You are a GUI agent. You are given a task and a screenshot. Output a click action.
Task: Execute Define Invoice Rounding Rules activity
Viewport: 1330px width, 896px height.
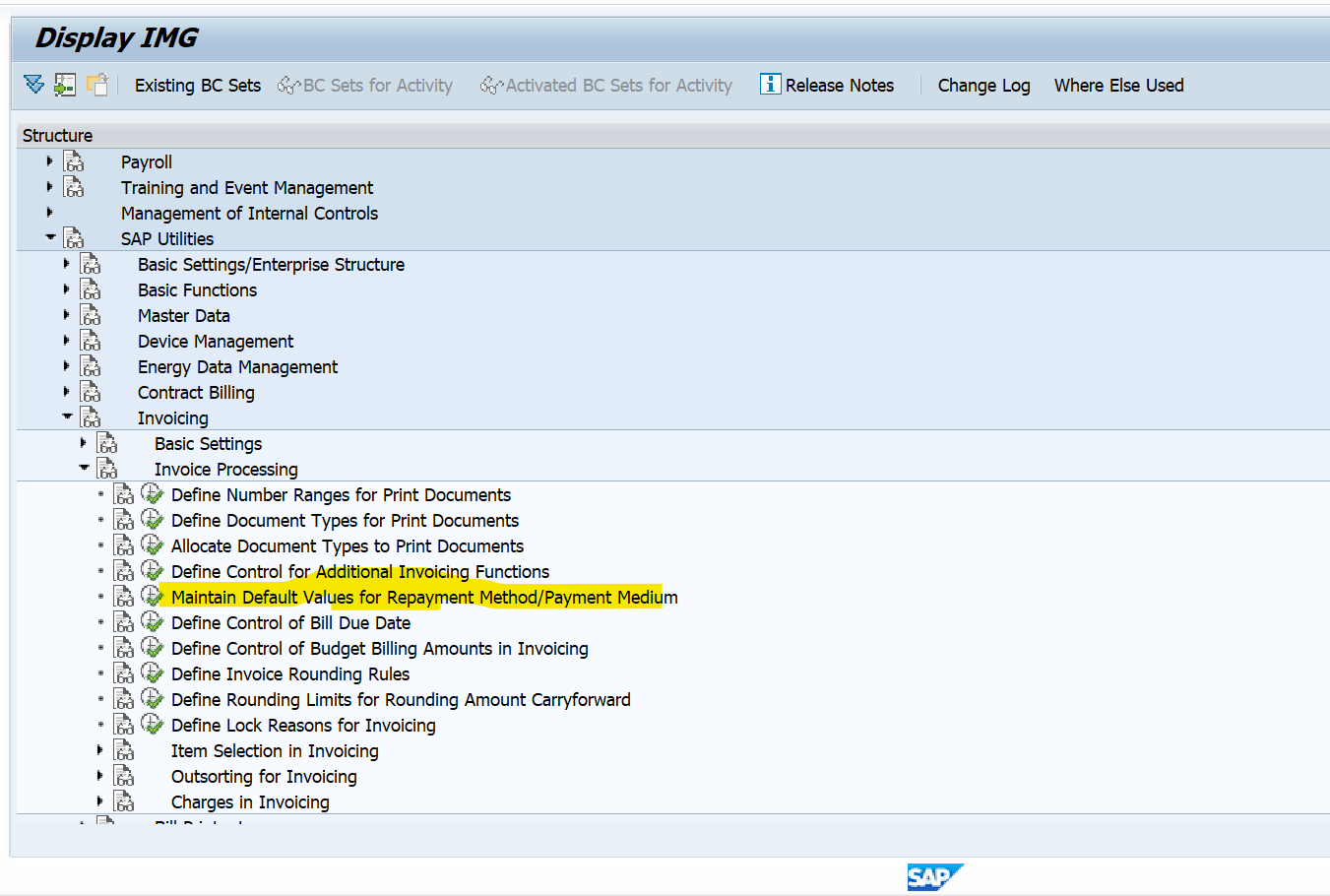click(x=152, y=672)
